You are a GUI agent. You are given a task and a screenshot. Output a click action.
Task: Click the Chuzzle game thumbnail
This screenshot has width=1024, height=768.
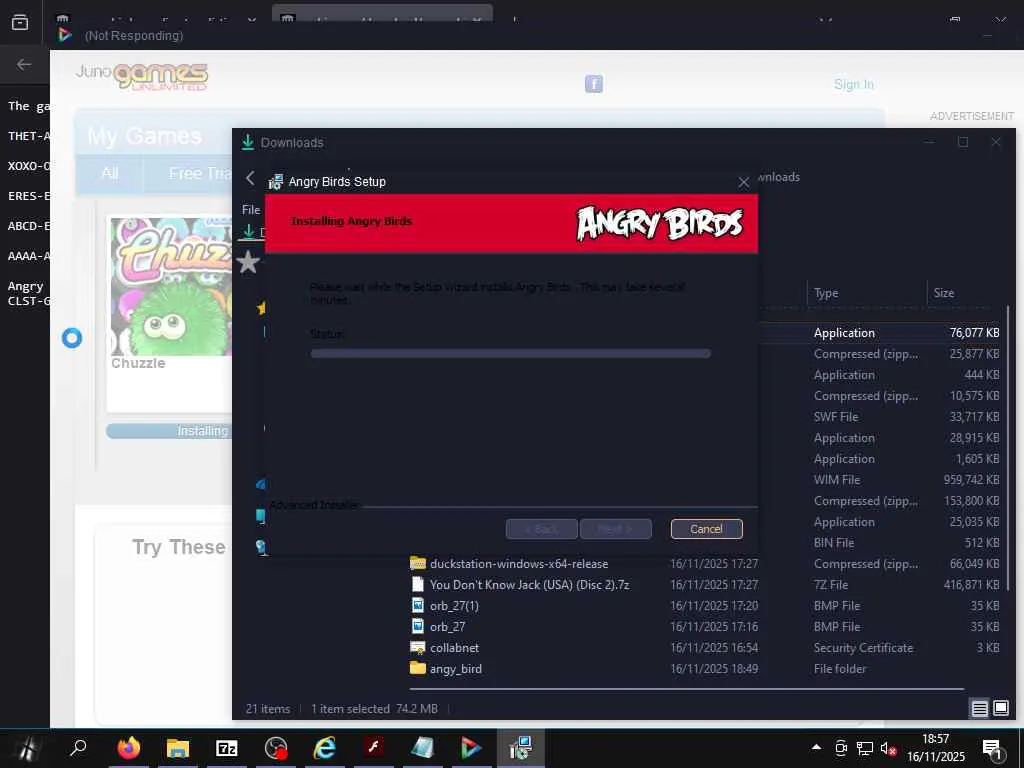coord(172,287)
